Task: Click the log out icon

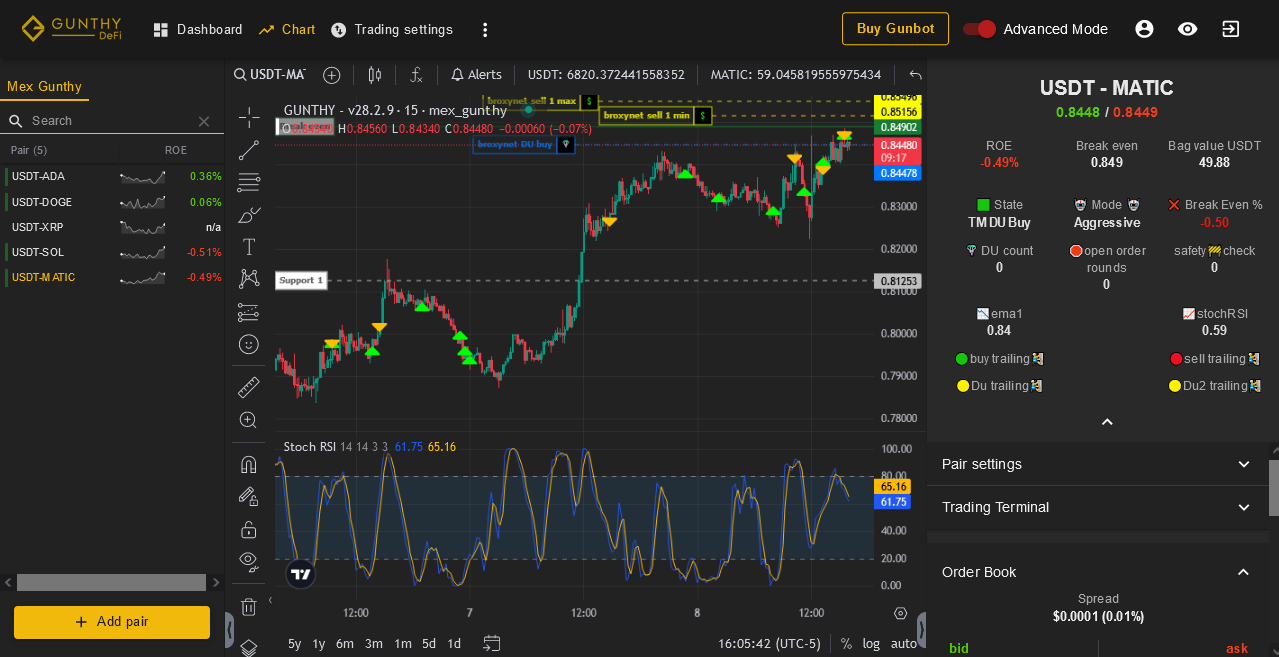Action: (x=1231, y=29)
